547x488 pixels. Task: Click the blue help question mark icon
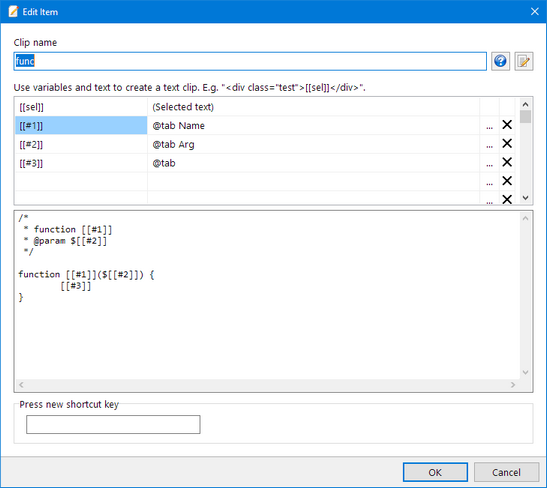500,61
